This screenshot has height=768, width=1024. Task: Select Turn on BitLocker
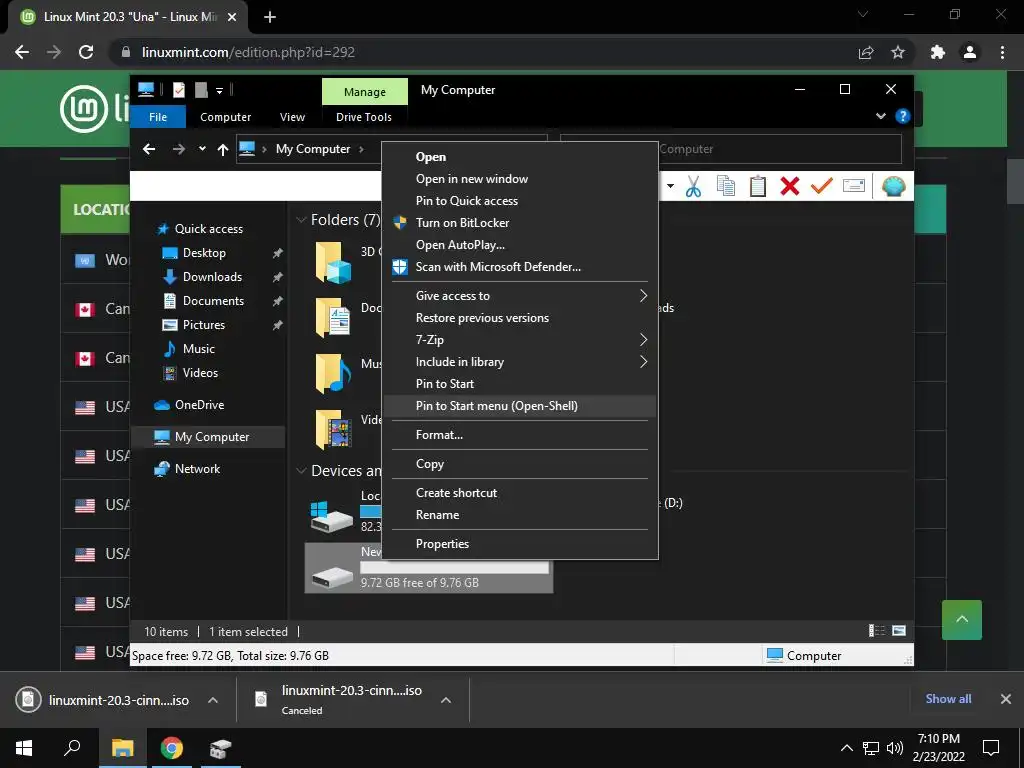pos(520,223)
